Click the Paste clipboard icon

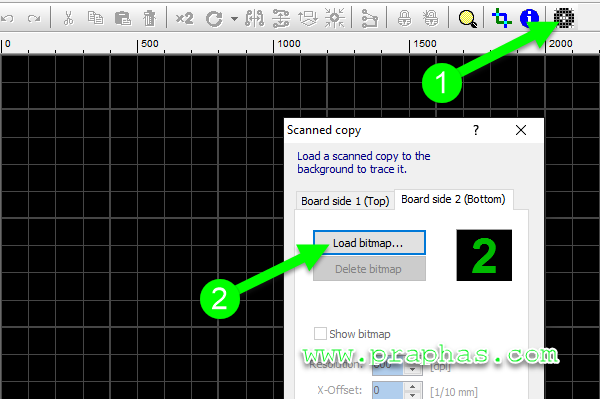point(123,18)
